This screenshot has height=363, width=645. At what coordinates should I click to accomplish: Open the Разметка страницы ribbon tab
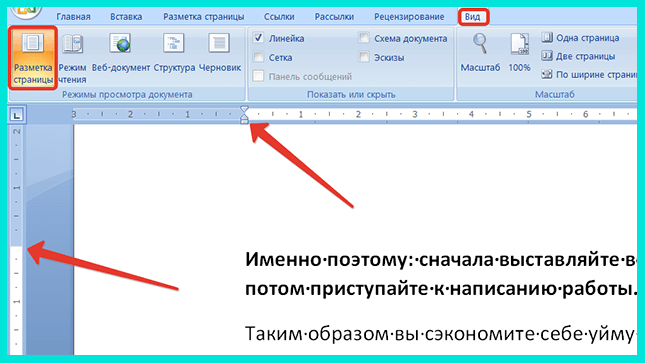(x=204, y=17)
